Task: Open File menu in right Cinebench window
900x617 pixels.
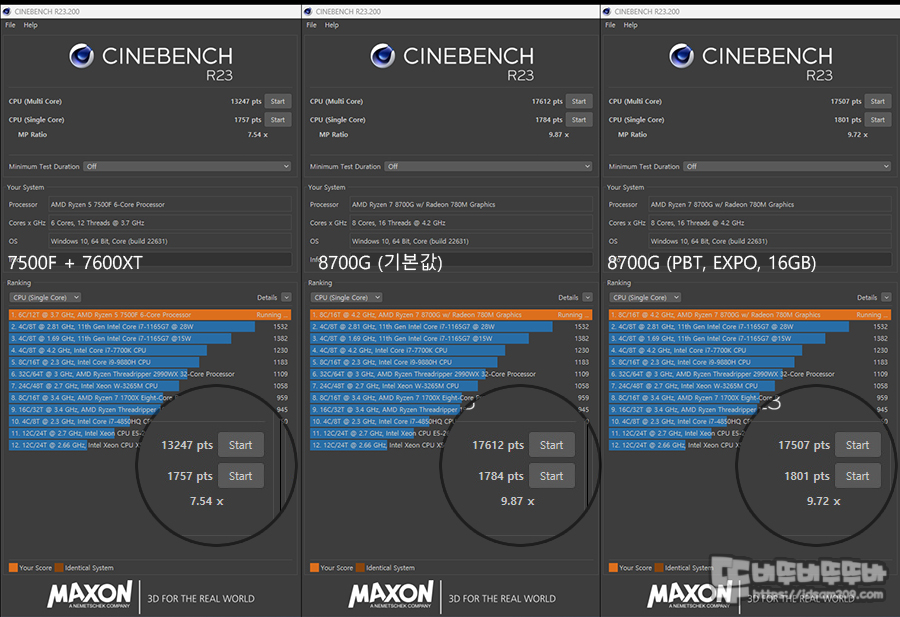Action: (610, 25)
